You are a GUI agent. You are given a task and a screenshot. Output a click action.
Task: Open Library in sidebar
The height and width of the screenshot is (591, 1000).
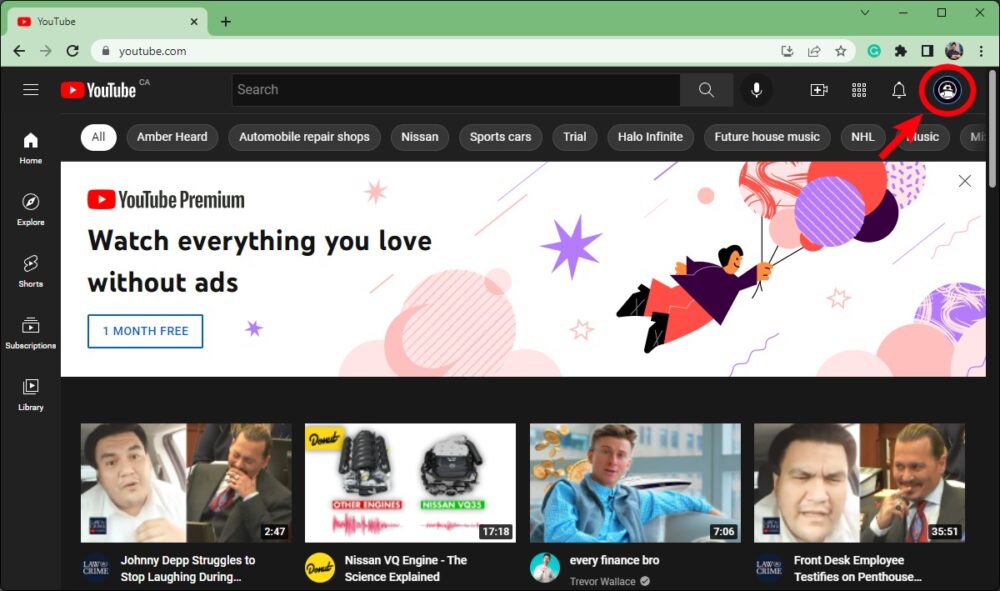click(31, 395)
